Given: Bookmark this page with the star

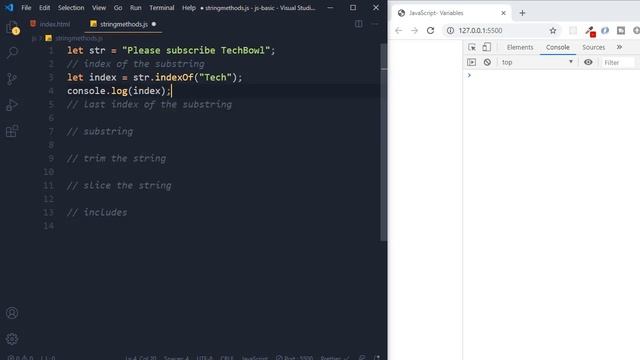Looking at the screenshot, I should pos(553,31).
